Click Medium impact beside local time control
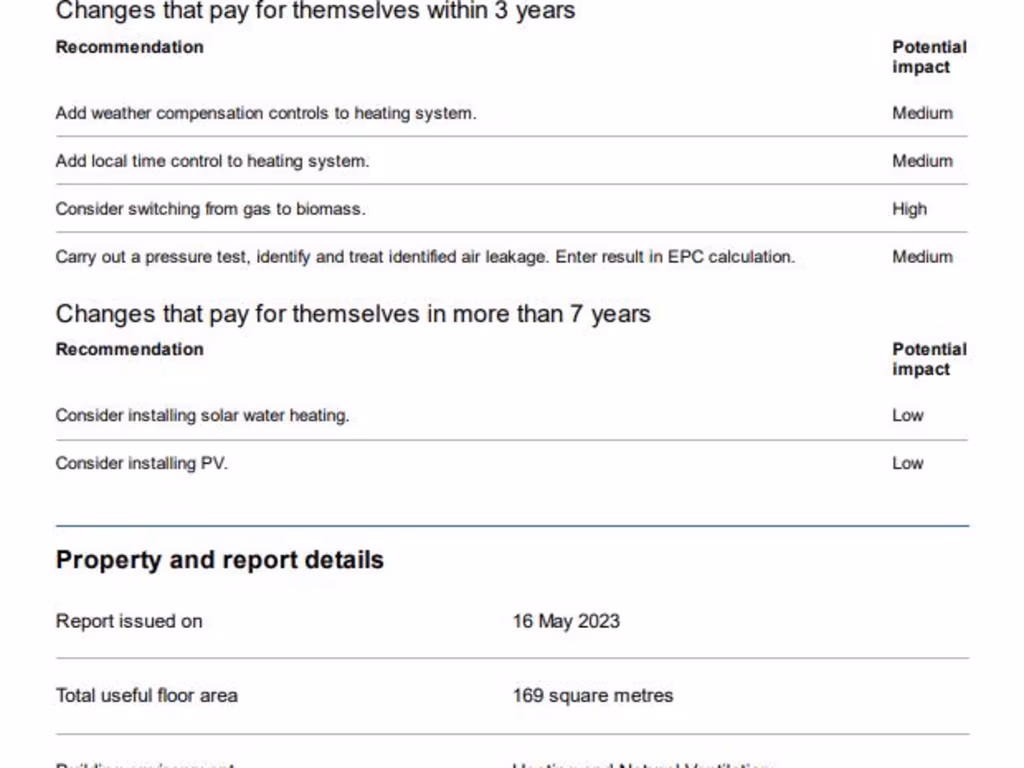1024x768 pixels. (922, 161)
